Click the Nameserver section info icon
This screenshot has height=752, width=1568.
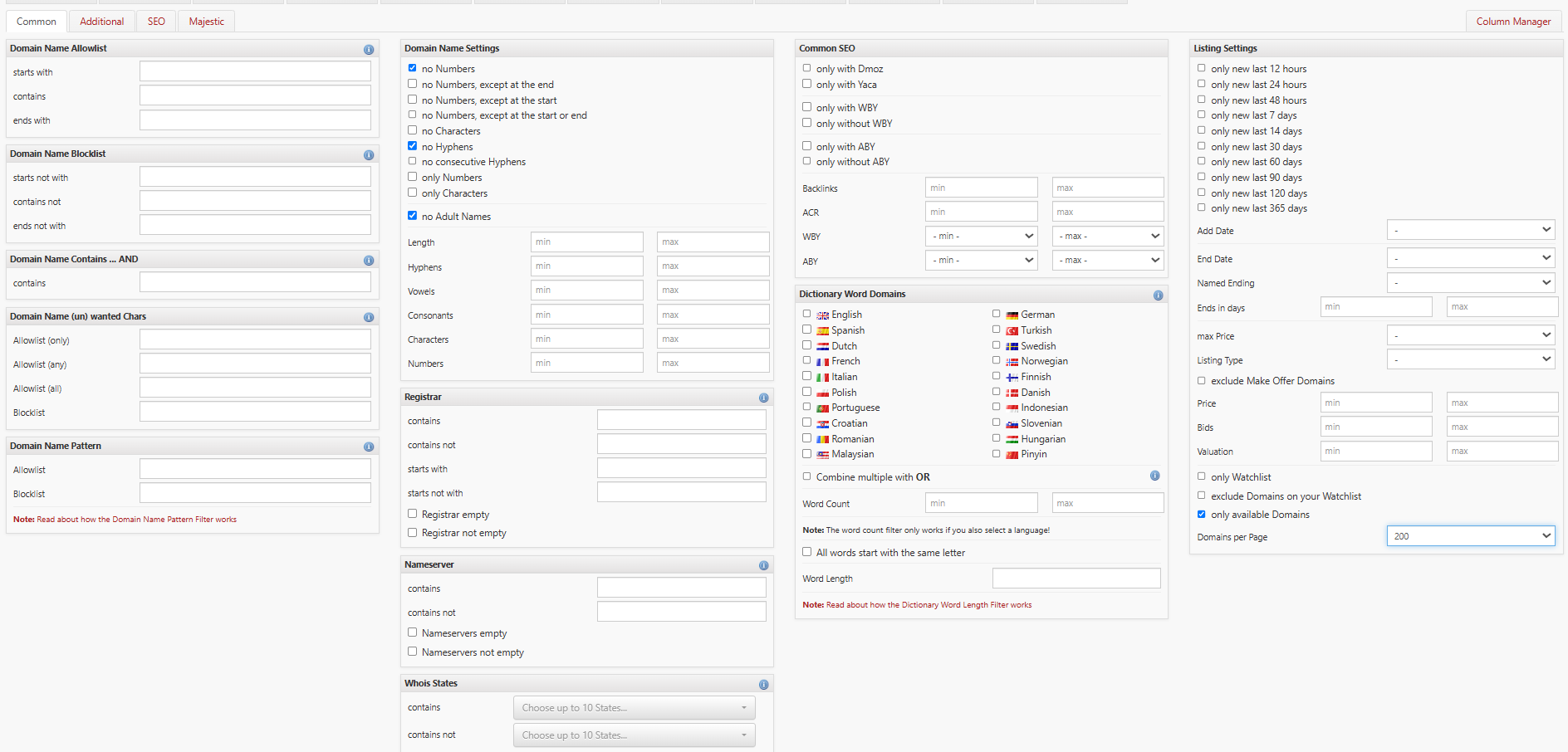[763, 566]
